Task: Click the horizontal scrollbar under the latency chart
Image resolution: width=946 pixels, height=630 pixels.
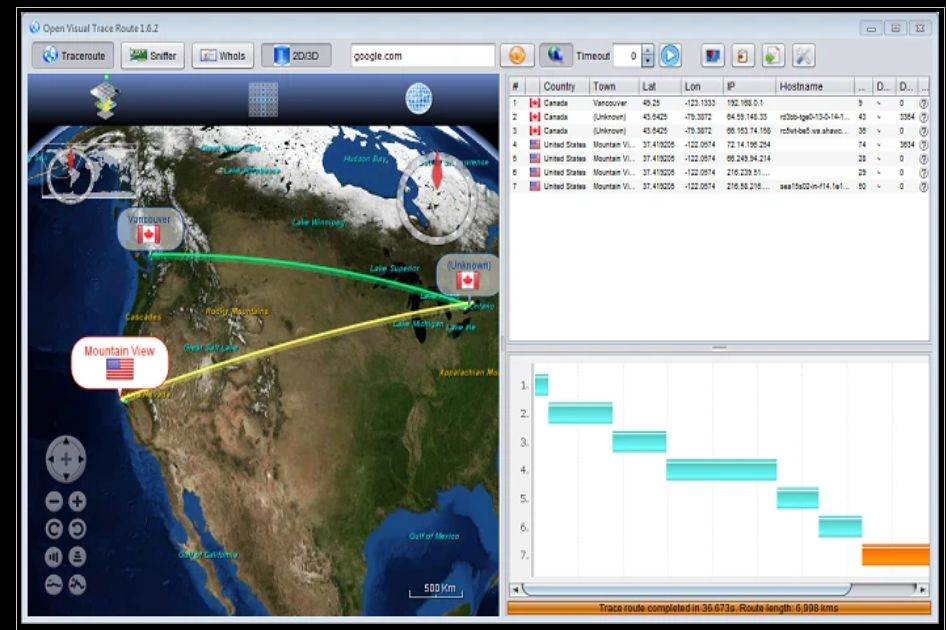Action: pos(719,588)
